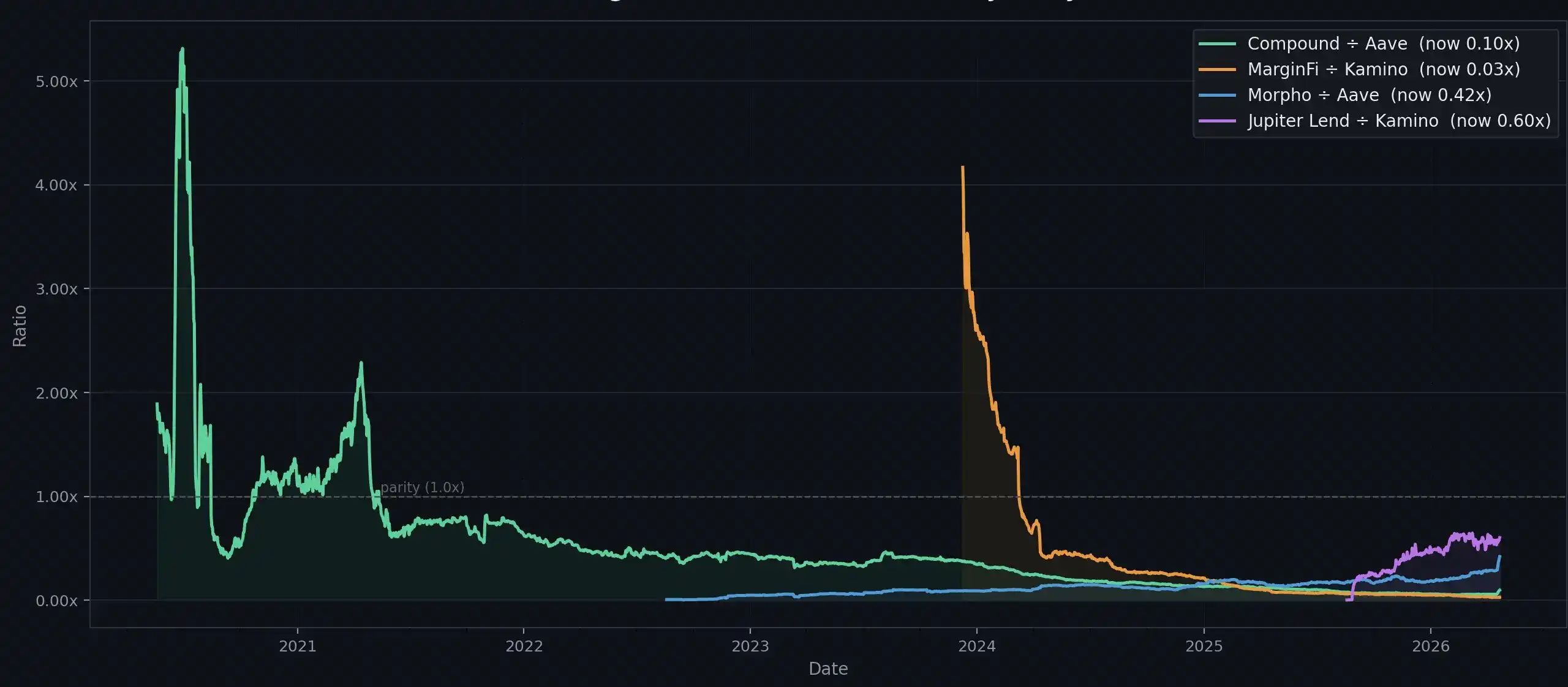Click the blue legend line swatch
Viewport: 1568px width, 687px height.
(x=1217, y=96)
